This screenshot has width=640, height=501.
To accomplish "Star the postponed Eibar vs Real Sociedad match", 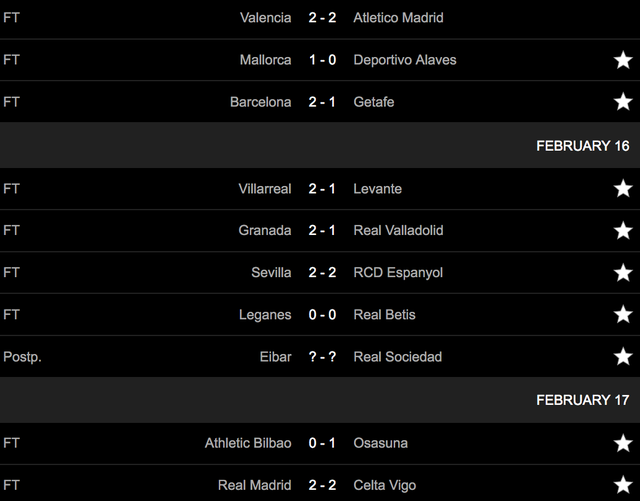I will (623, 356).
